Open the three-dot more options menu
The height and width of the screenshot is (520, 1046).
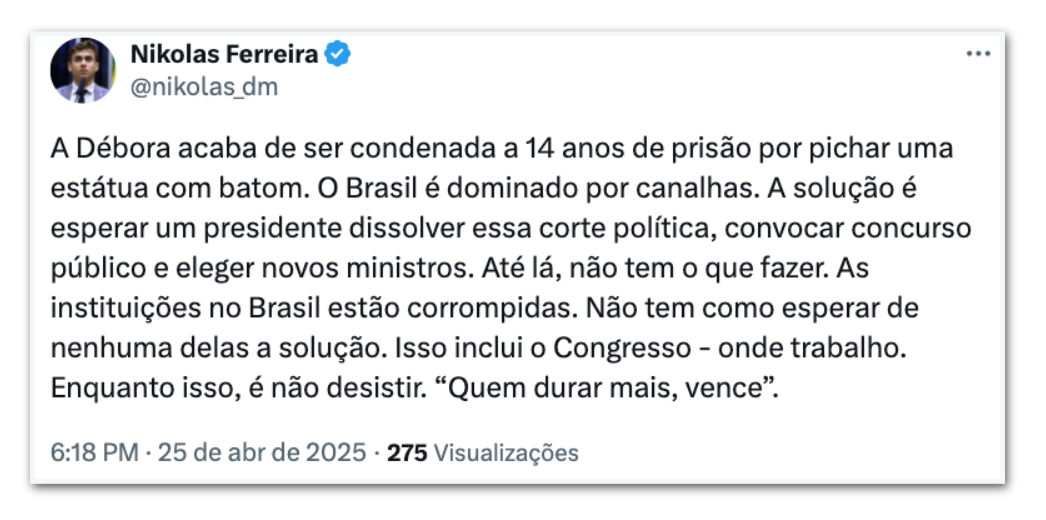(x=977, y=54)
